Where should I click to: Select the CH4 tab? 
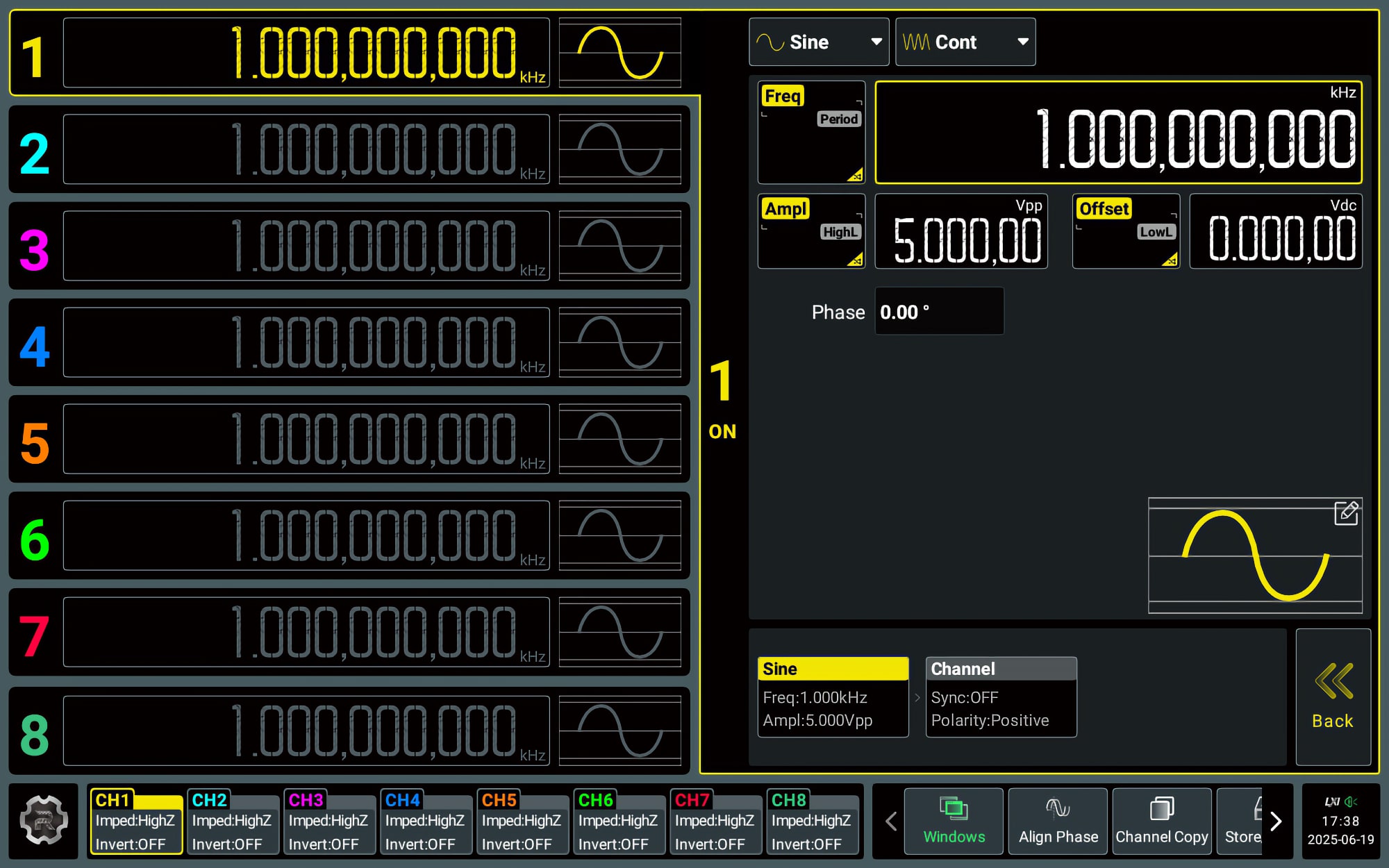pyautogui.click(x=426, y=821)
